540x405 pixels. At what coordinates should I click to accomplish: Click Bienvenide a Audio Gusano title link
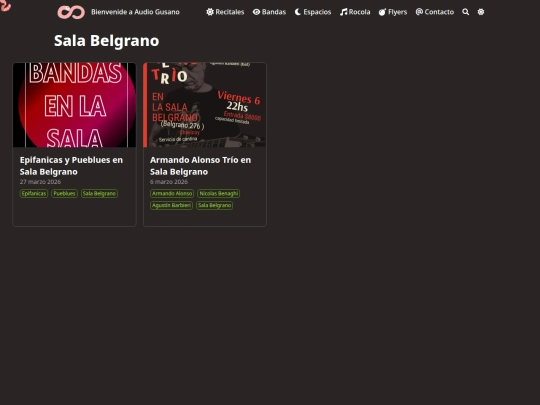point(135,12)
